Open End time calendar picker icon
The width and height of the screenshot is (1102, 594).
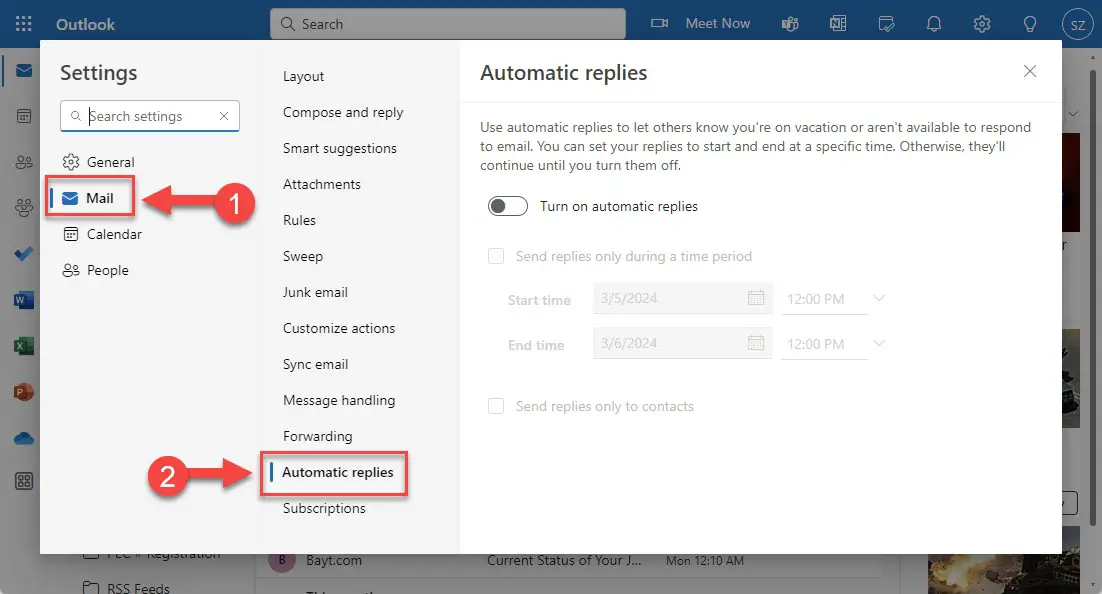pos(756,343)
